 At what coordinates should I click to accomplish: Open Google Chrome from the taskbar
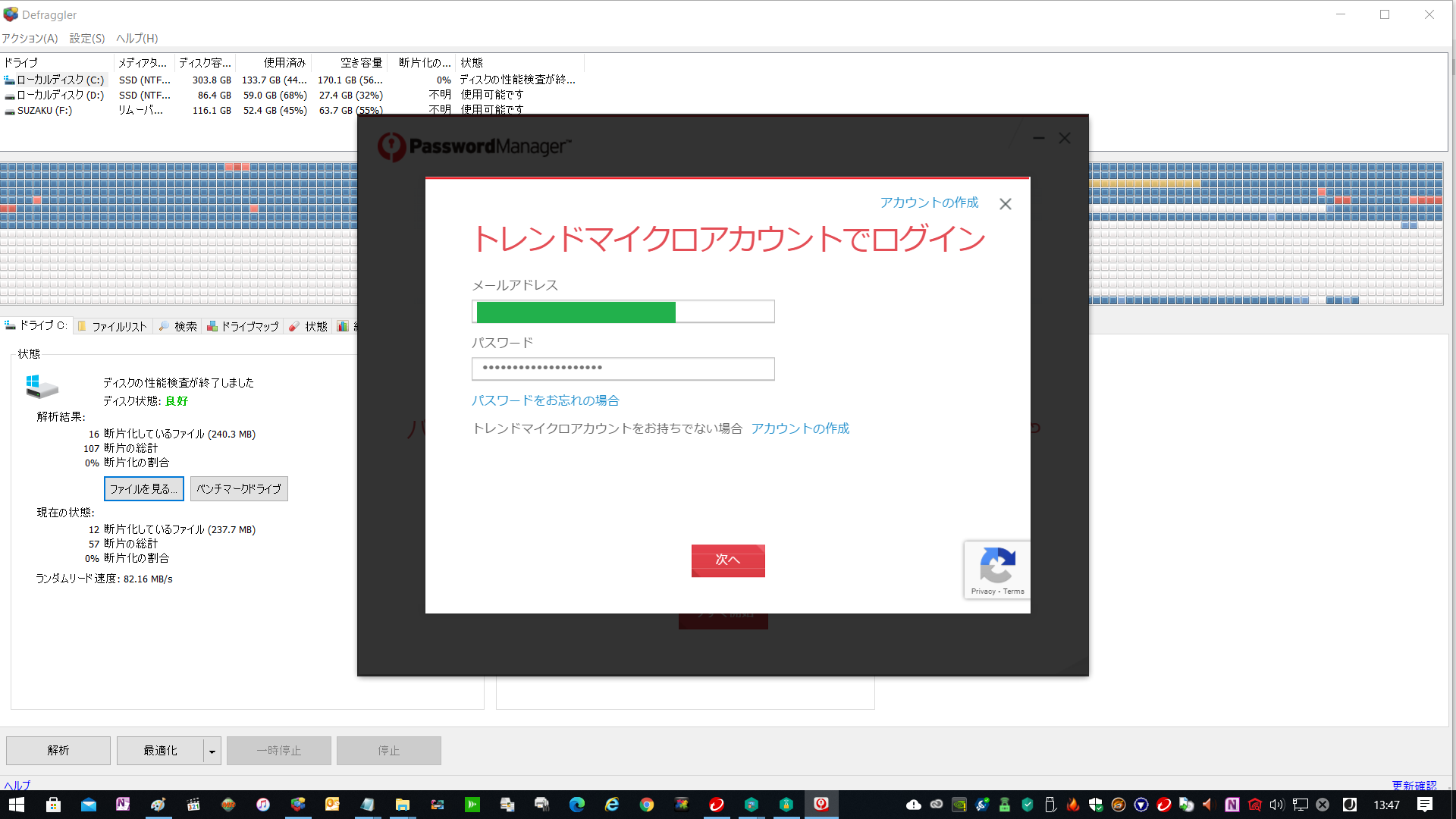647,805
